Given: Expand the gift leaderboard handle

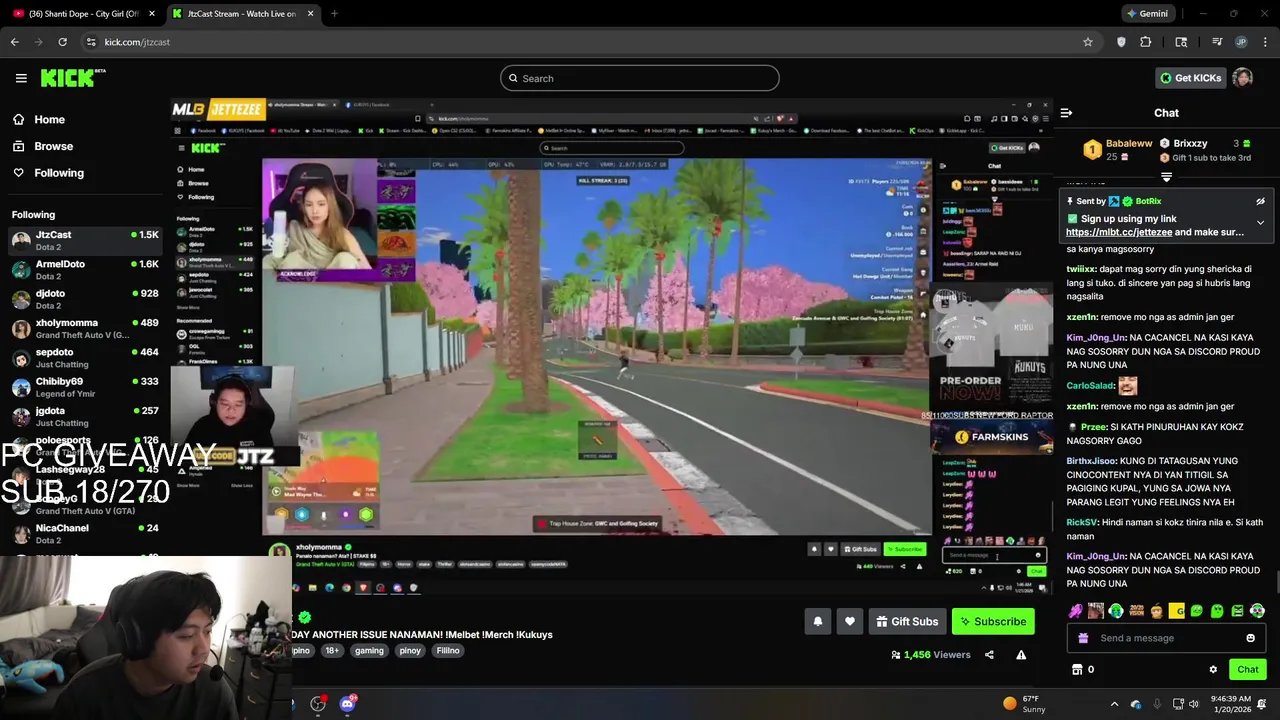Looking at the screenshot, I should click(1166, 177).
